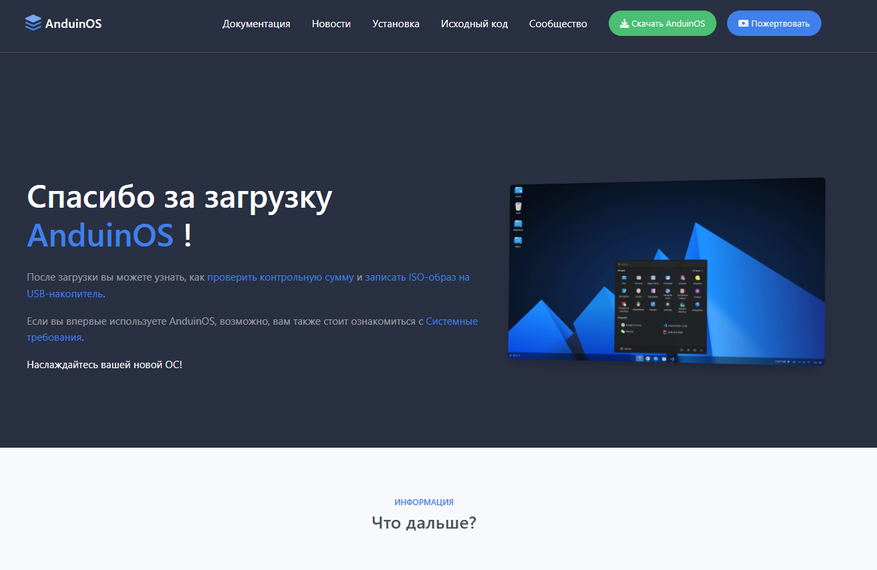Image resolution: width=877 pixels, height=570 pixels.
Task: Open the Сообщество menu
Action: pos(558,23)
